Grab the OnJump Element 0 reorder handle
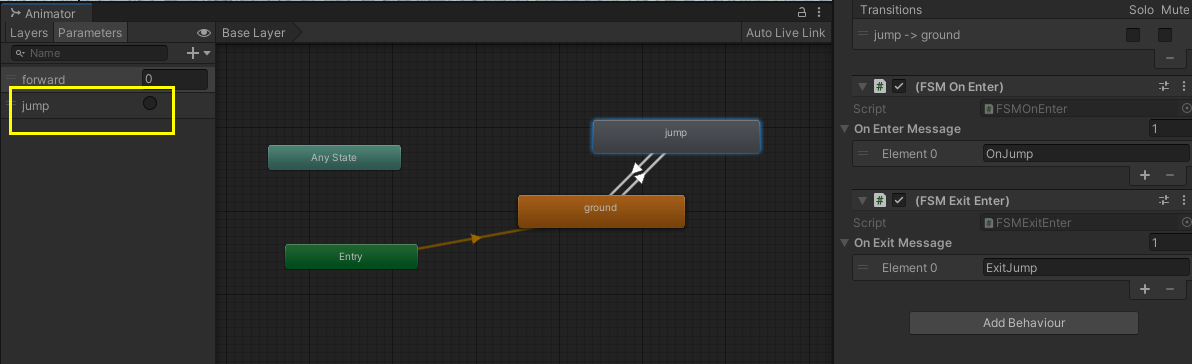The image size is (1192, 364). pyautogui.click(x=863, y=154)
